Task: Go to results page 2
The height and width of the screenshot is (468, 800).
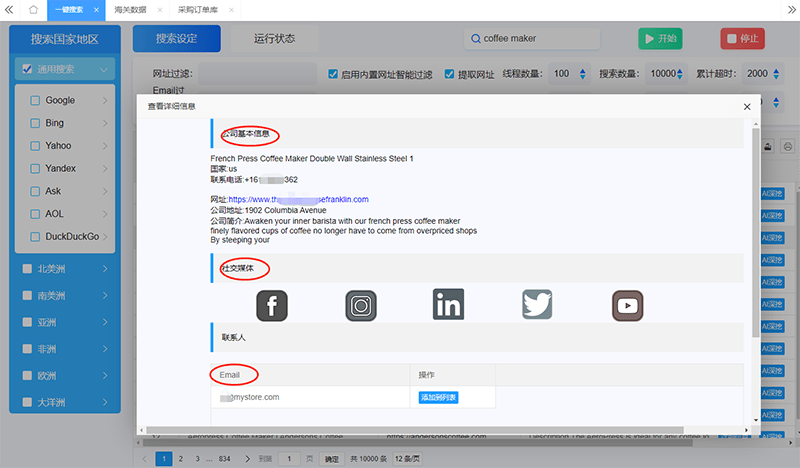Action: pyautogui.click(x=181, y=459)
